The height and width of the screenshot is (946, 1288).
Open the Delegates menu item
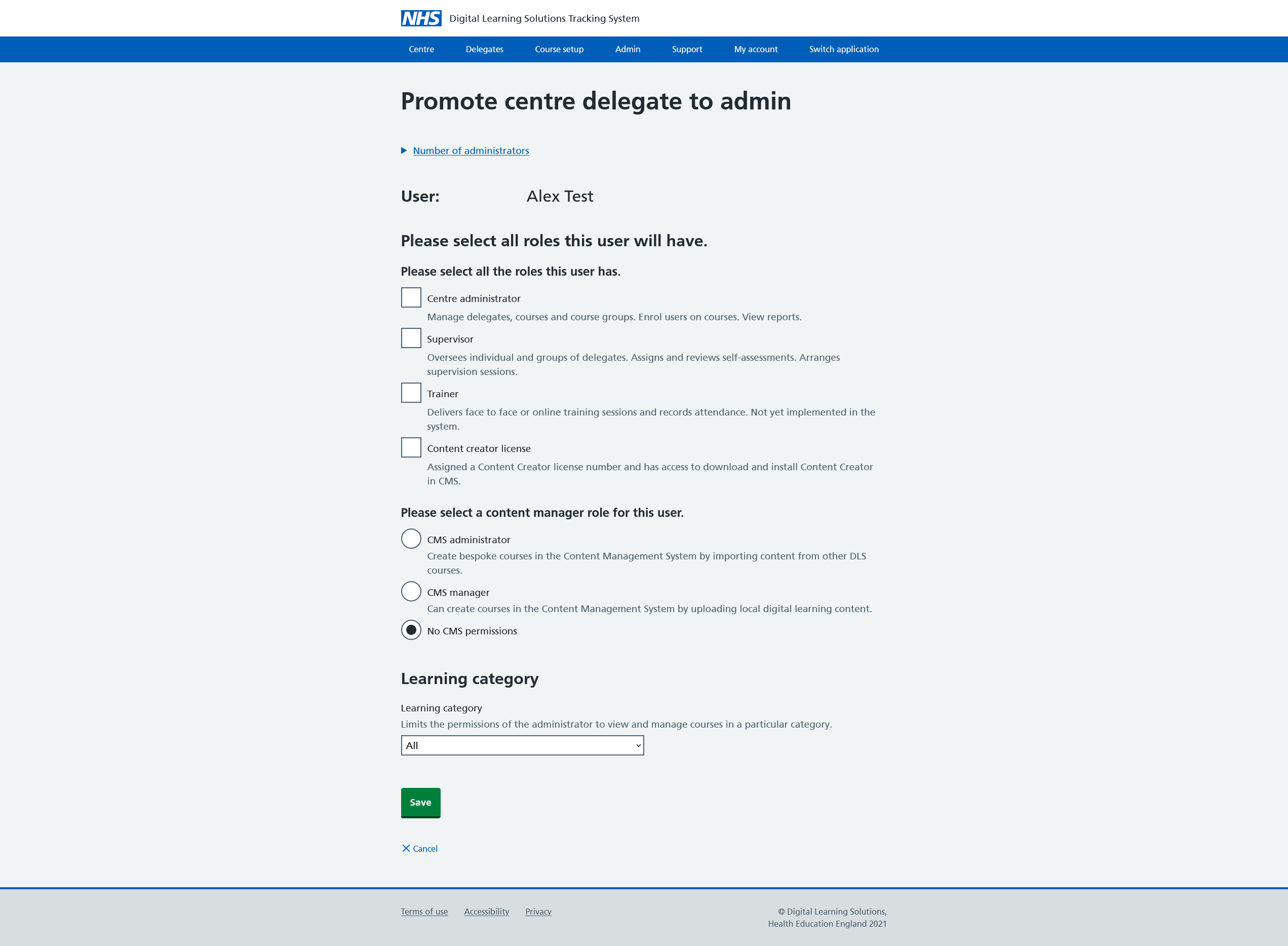click(484, 49)
